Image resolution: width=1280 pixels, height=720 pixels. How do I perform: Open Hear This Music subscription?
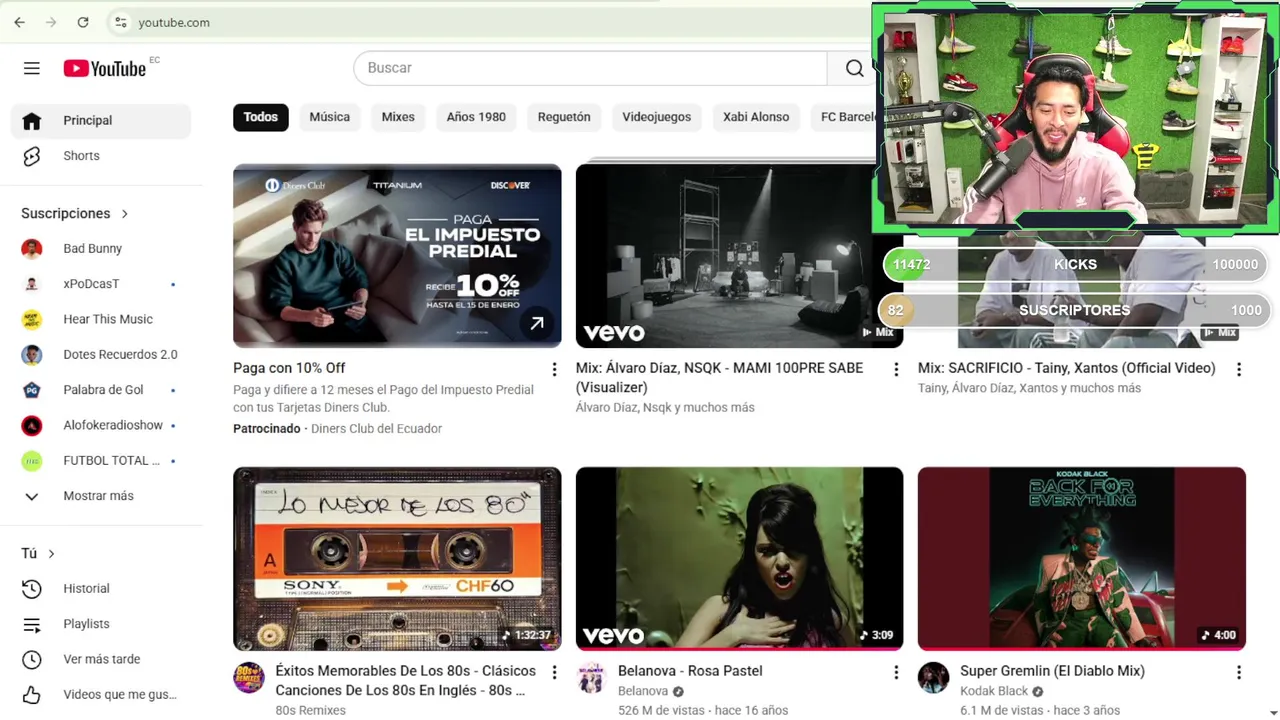click(101, 319)
